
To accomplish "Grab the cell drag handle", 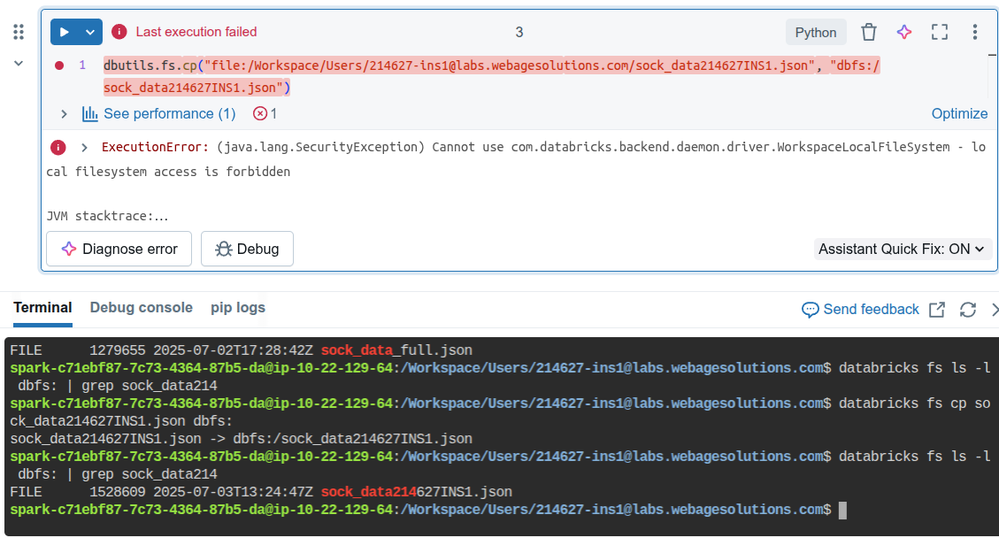I will pyautogui.click(x=18, y=32).
